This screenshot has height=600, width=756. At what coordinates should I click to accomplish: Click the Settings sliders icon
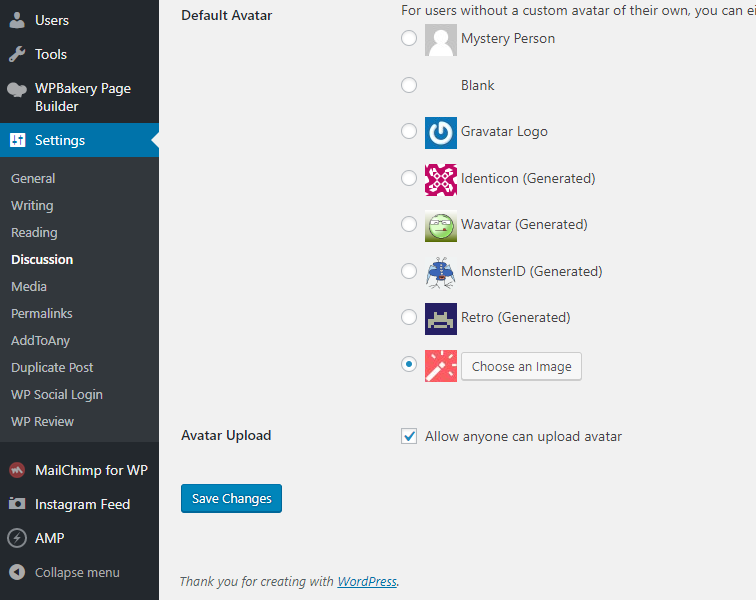click(x=17, y=140)
